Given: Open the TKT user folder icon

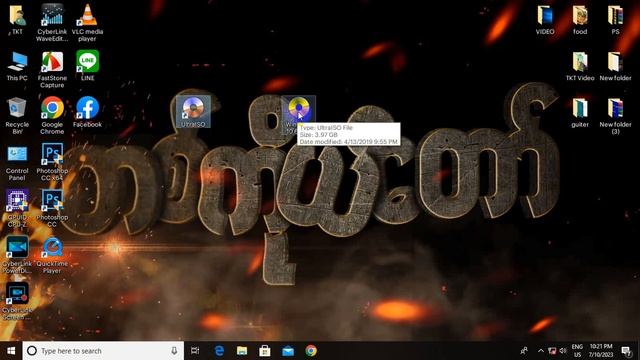Looking at the screenshot, I should [x=17, y=20].
